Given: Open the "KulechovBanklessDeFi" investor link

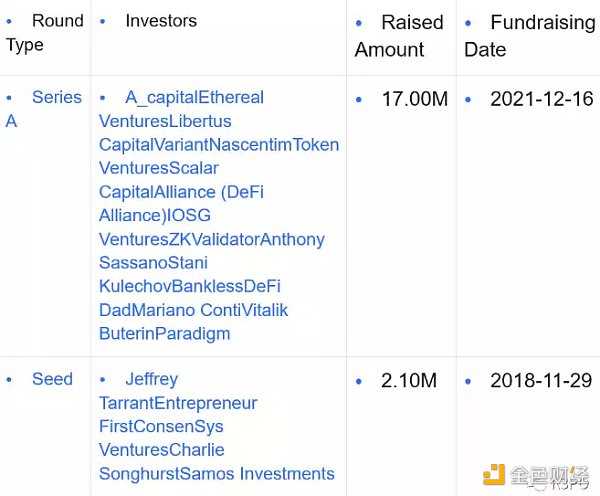Looking at the screenshot, I should [190, 286].
